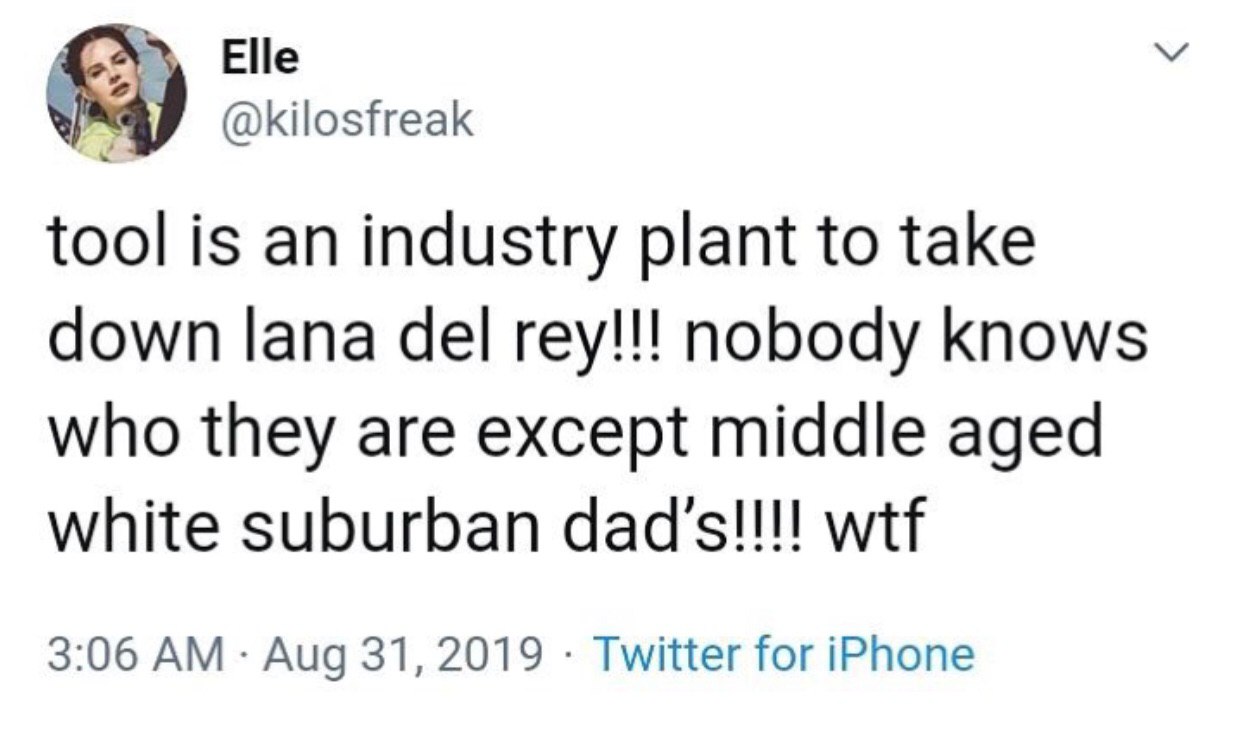The width and height of the screenshot is (1242, 731).
Task: Click "wtf" at the tweet's end
Action: (x=870, y=525)
